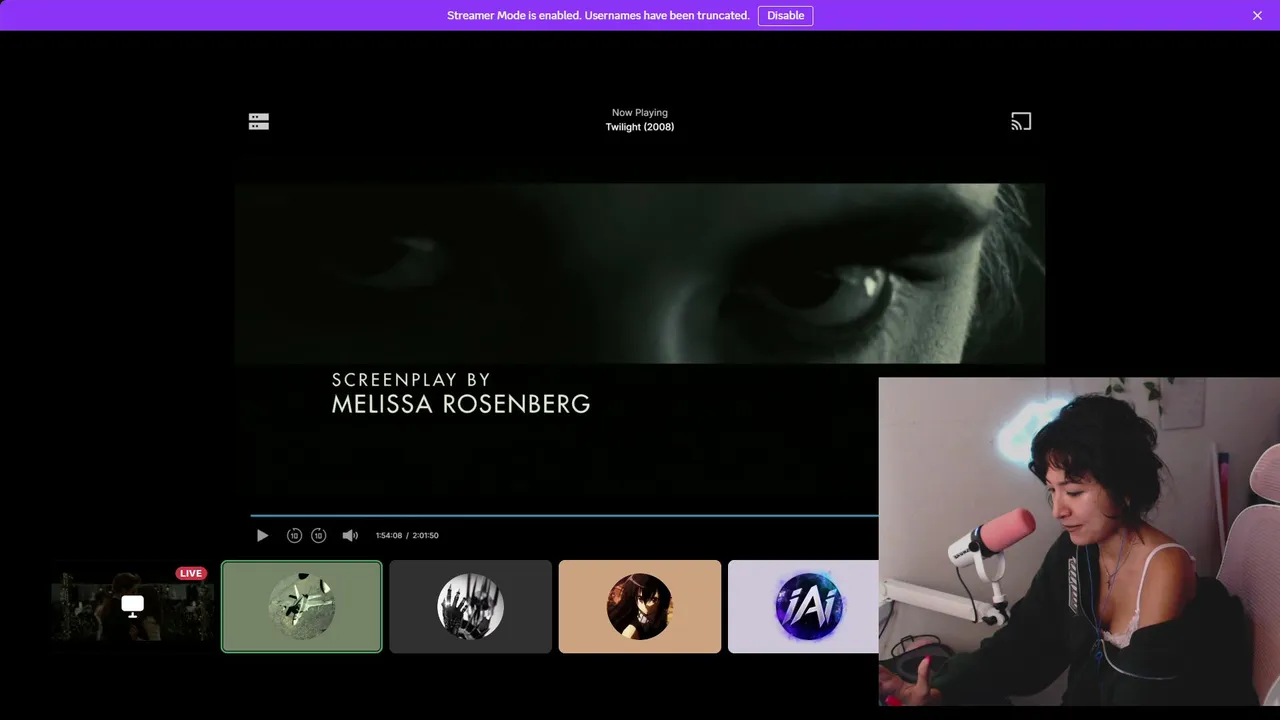Viewport: 1280px width, 720px height.
Task: Click the 'MELISSA ROSENBERG' credit text
Action: pyautogui.click(x=461, y=404)
